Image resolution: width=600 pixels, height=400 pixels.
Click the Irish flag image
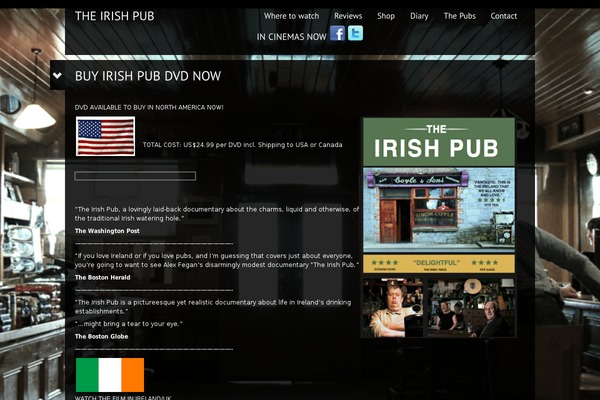point(110,375)
